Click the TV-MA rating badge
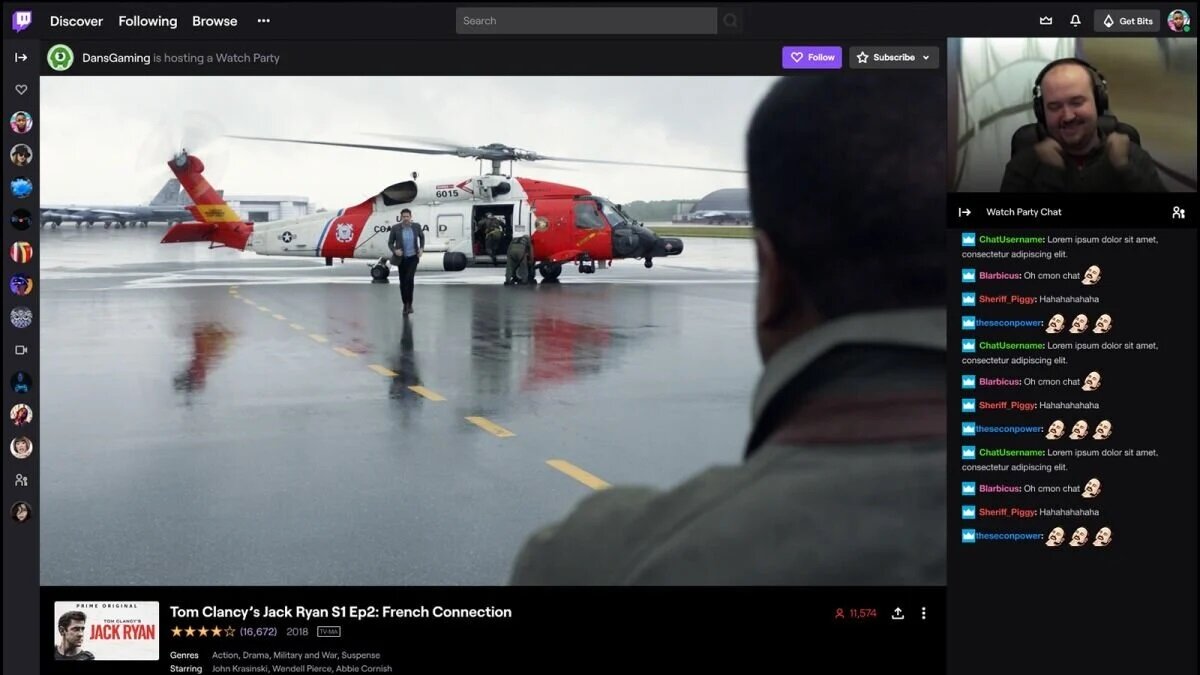Image resolution: width=1200 pixels, height=675 pixels. [329, 632]
